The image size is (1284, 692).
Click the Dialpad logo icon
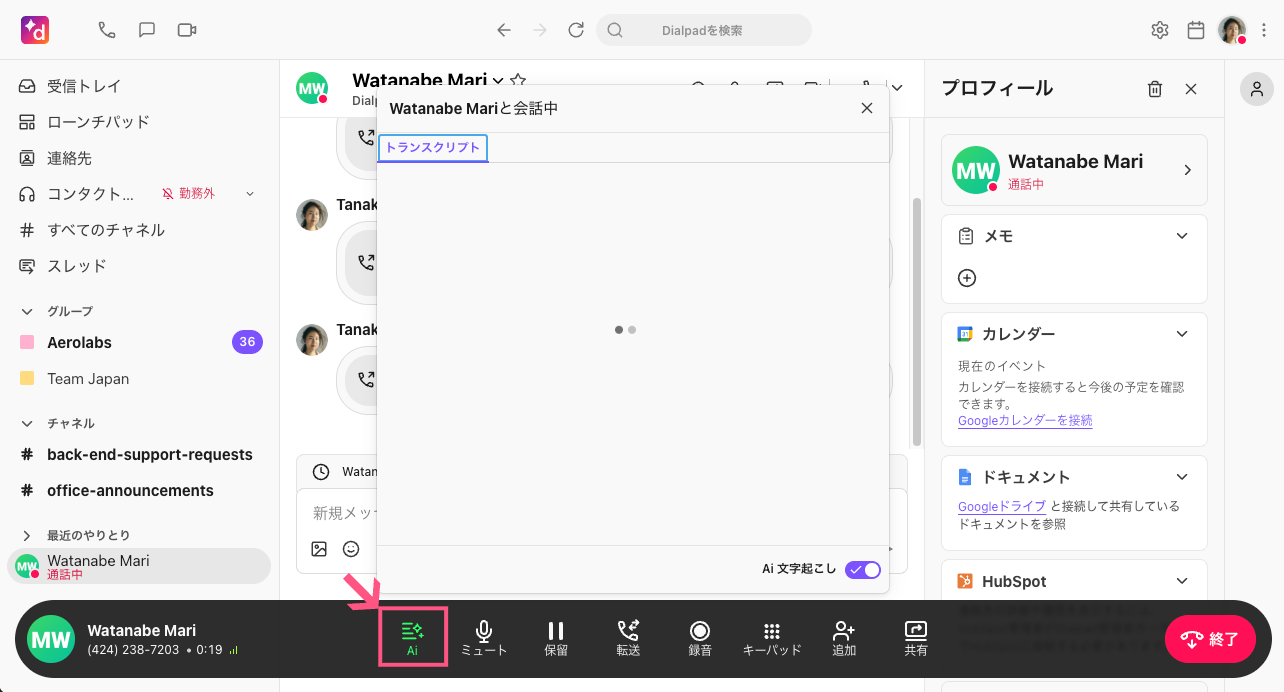pyautogui.click(x=35, y=30)
